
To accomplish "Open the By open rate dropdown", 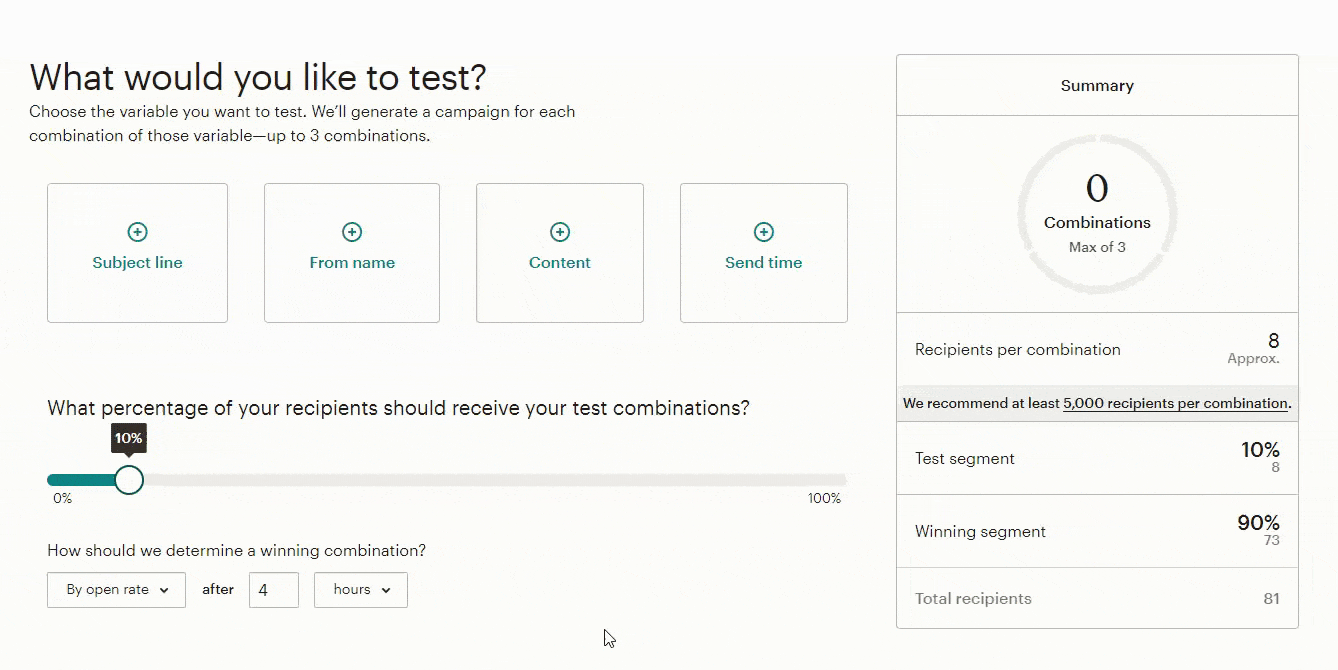I will (x=116, y=590).
